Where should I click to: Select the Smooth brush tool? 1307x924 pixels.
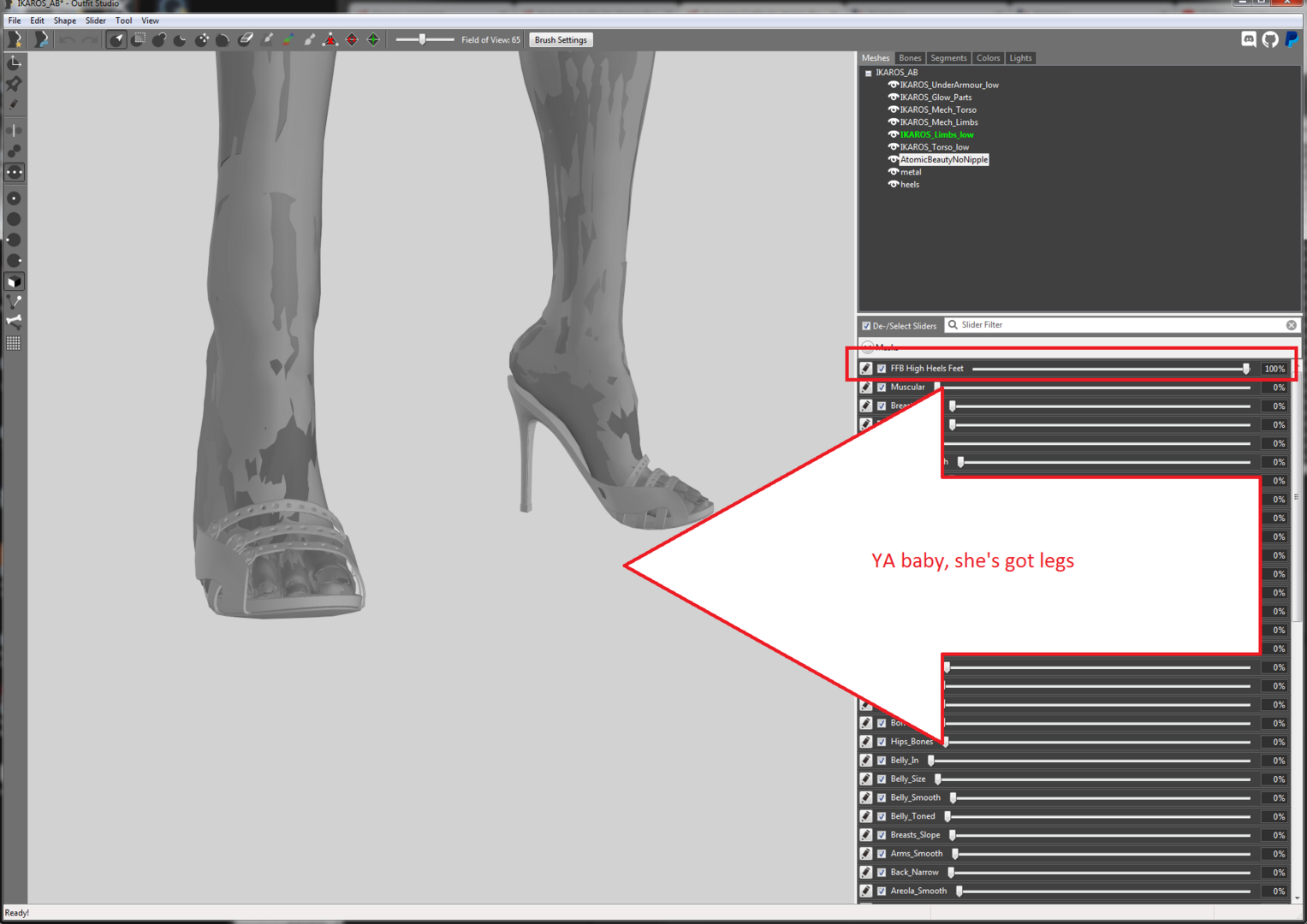coord(223,39)
